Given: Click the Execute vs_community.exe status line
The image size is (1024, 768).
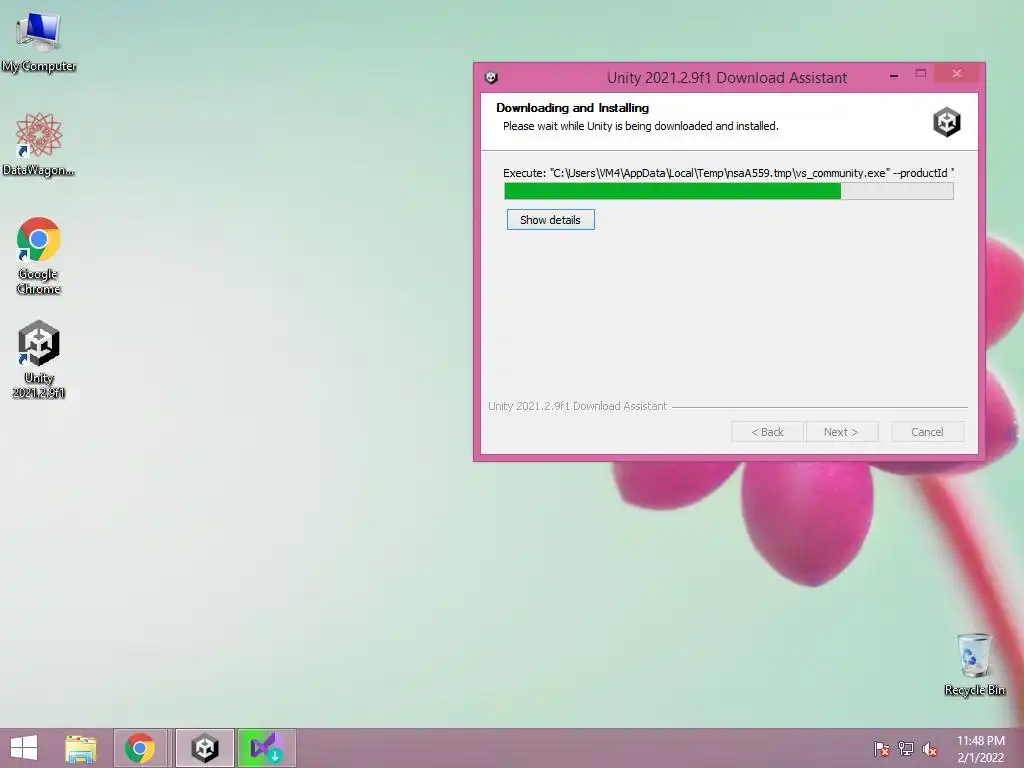Looking at the screenshot, I should (728, 173).
